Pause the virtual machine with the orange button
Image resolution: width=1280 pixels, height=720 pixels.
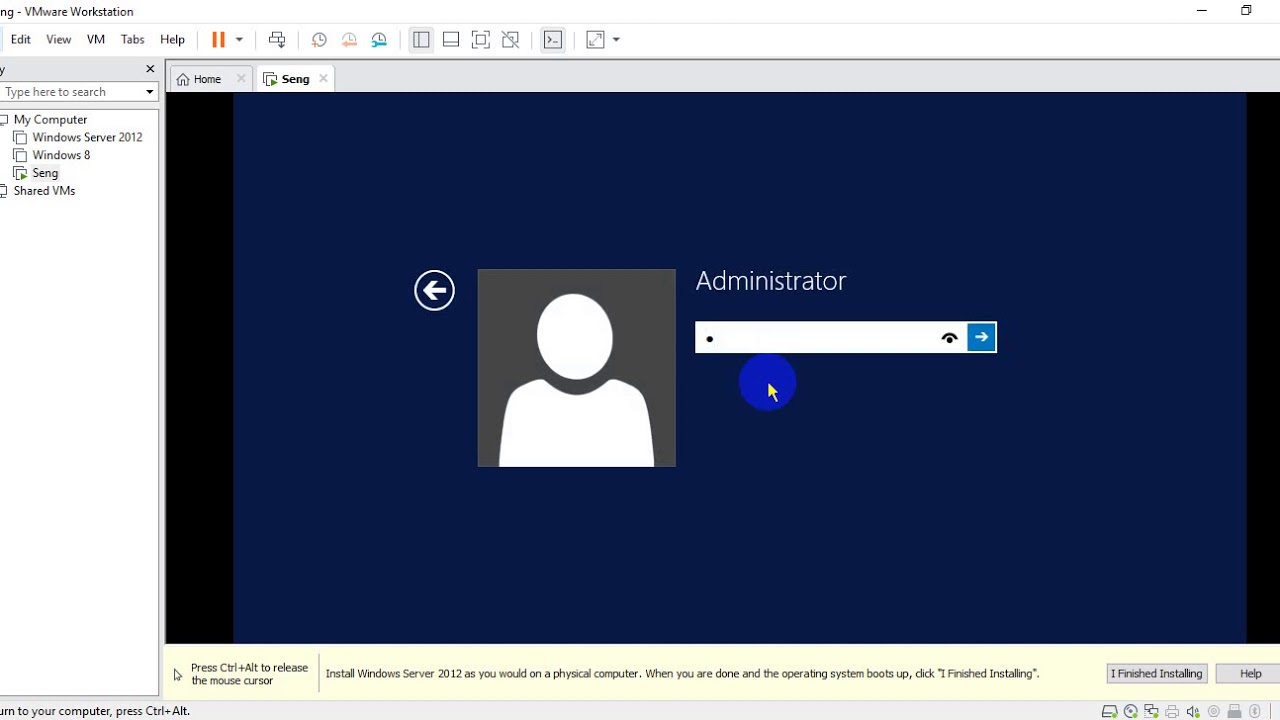218,40
